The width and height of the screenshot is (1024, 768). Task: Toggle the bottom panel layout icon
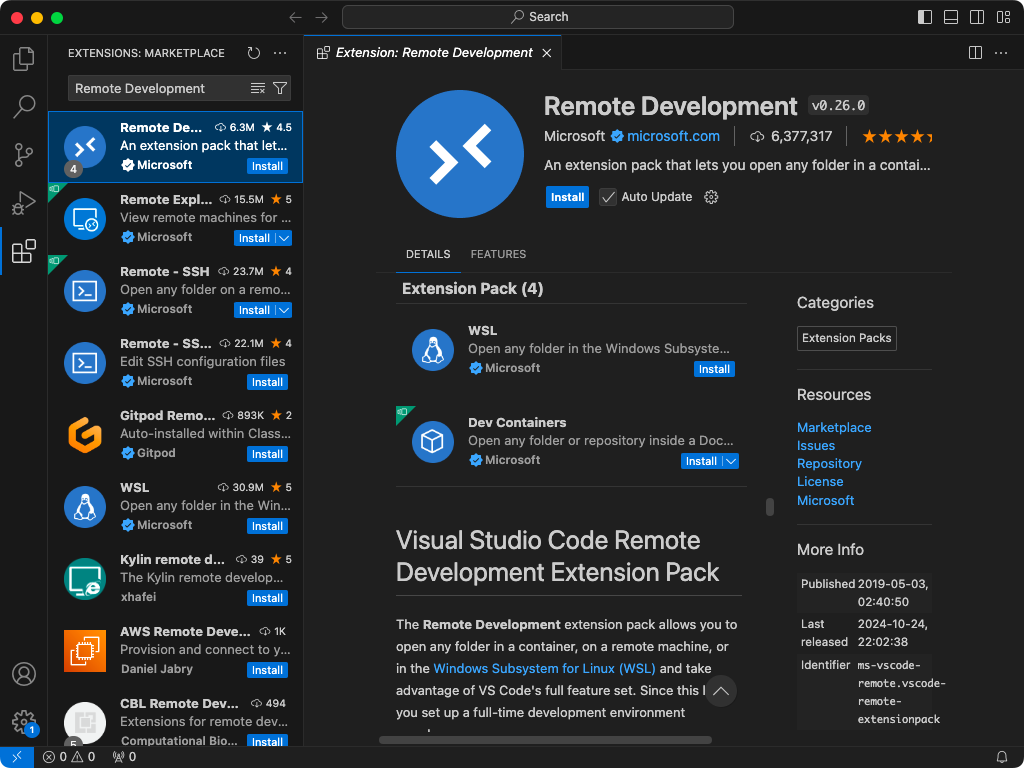[951, 17]
